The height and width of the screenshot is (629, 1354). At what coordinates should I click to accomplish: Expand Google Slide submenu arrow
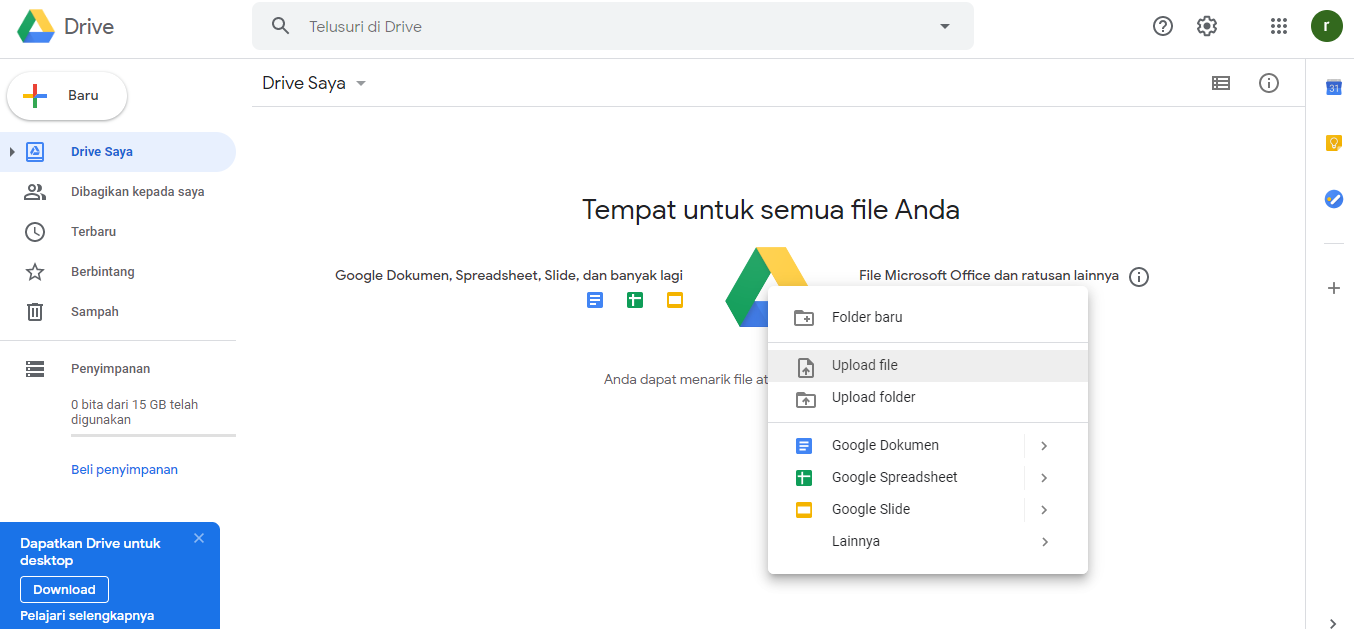(1044, 510)
